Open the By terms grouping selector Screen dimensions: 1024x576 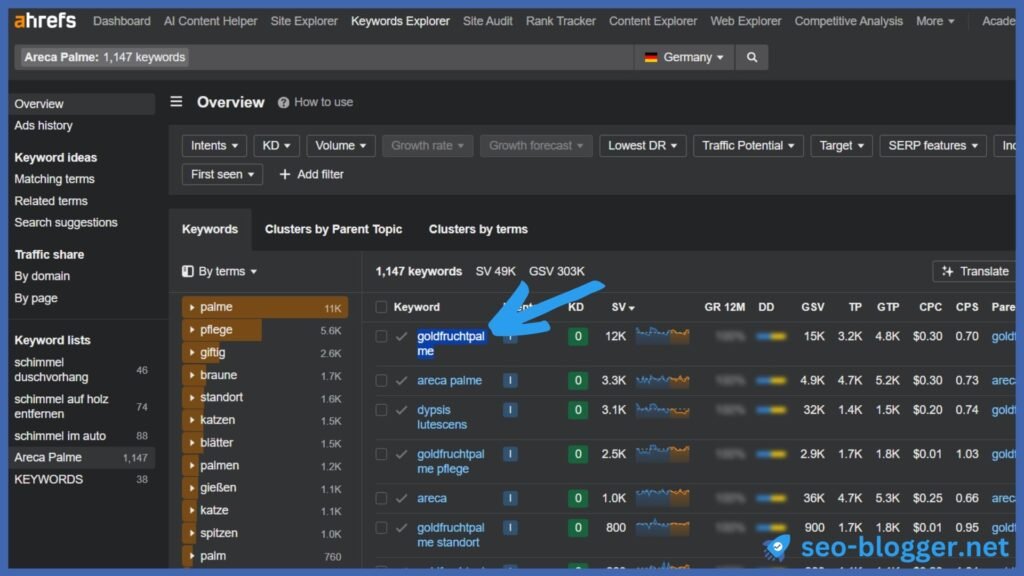click(x=219, y=271)
